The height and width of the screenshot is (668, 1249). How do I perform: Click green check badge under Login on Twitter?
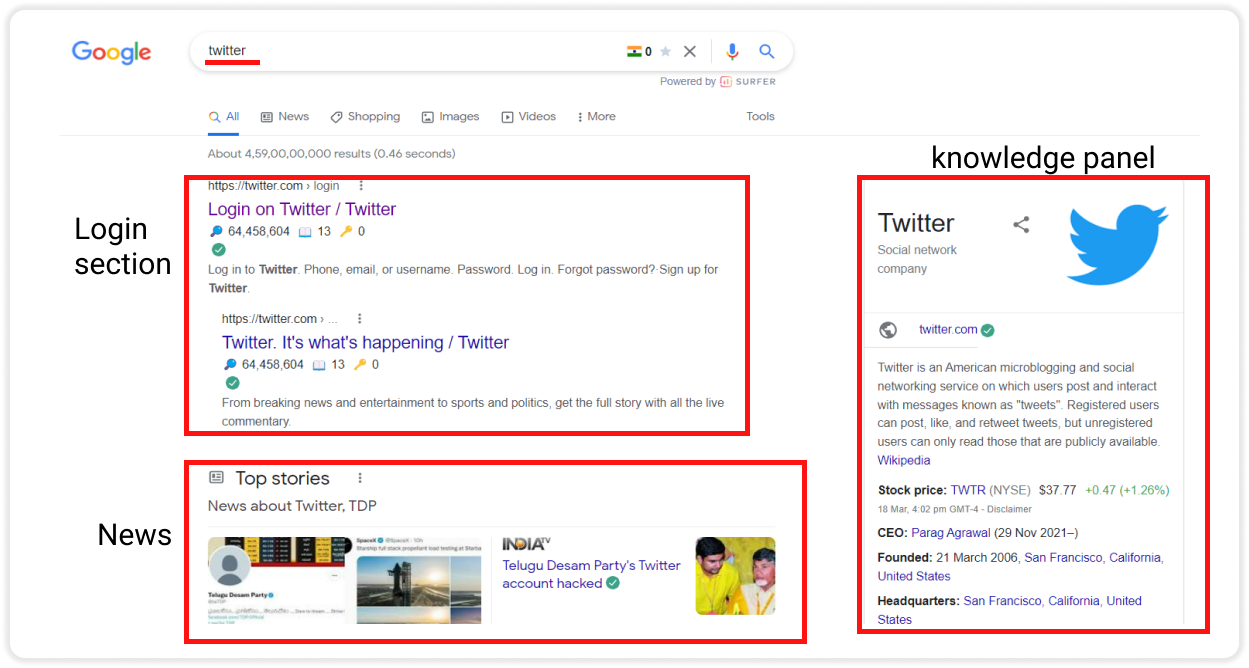(x=219, y=250)
